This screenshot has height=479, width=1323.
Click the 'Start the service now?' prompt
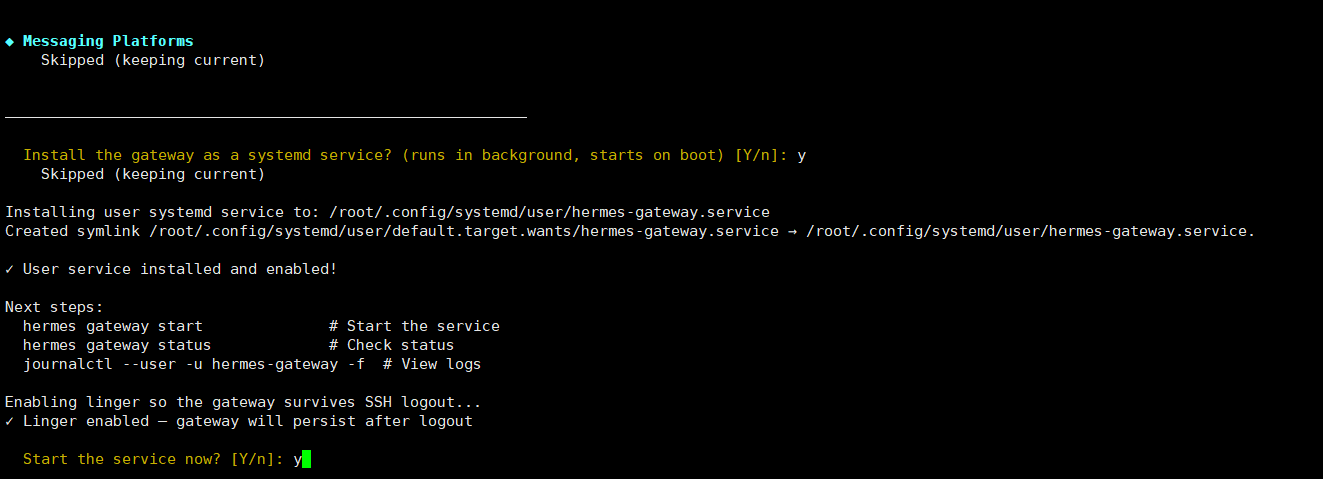[x=122, y=459]
